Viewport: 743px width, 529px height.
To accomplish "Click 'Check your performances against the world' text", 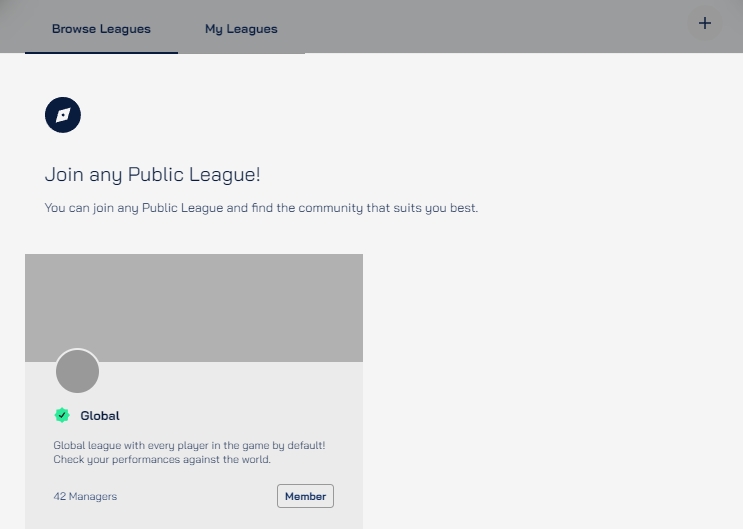I will tap(162, 460).
